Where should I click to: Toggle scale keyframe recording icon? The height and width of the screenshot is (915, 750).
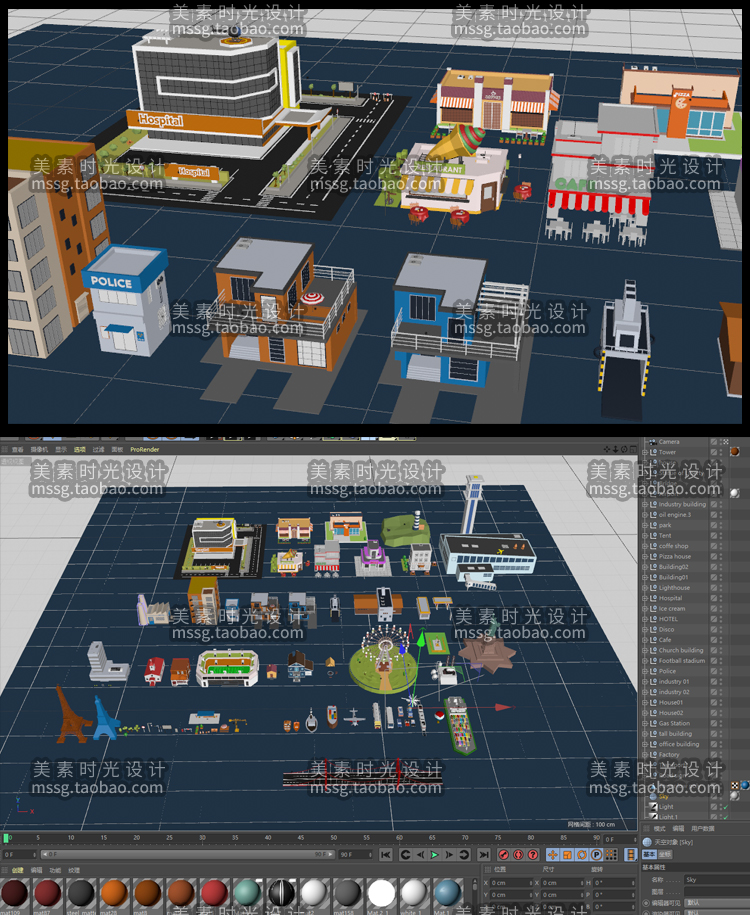pyautogui.click(x=567, y=854)
